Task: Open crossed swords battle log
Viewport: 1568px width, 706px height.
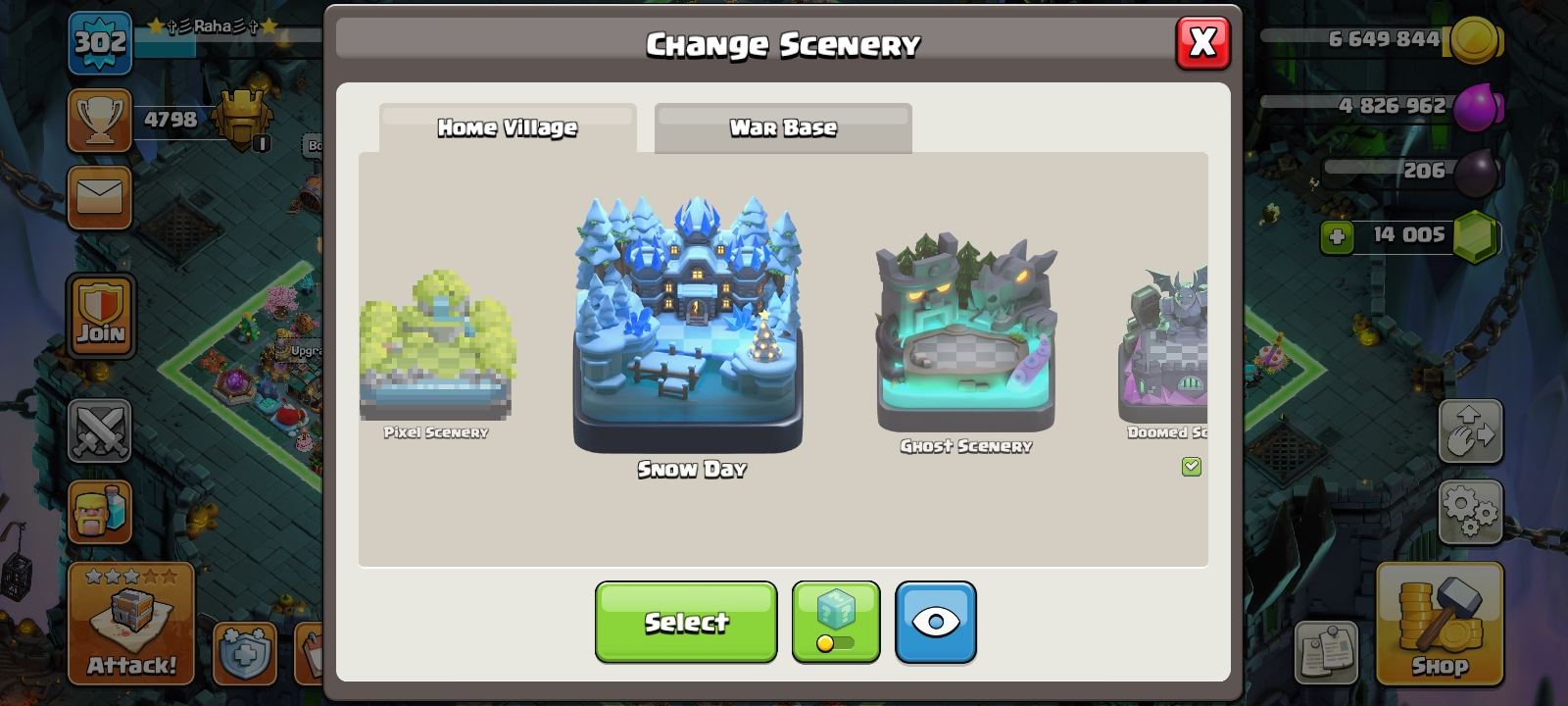Action: (x=99, y=430)
